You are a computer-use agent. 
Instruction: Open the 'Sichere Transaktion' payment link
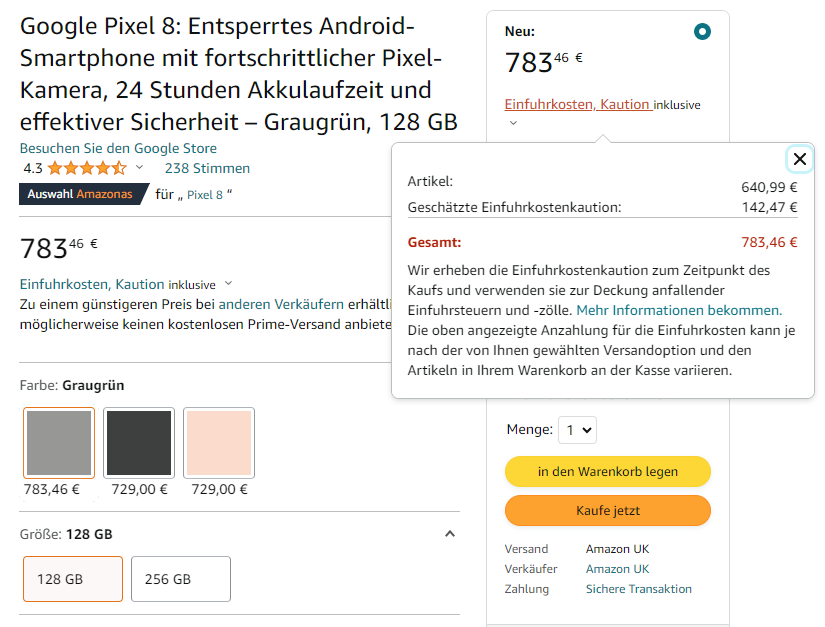tap(638, 589)
